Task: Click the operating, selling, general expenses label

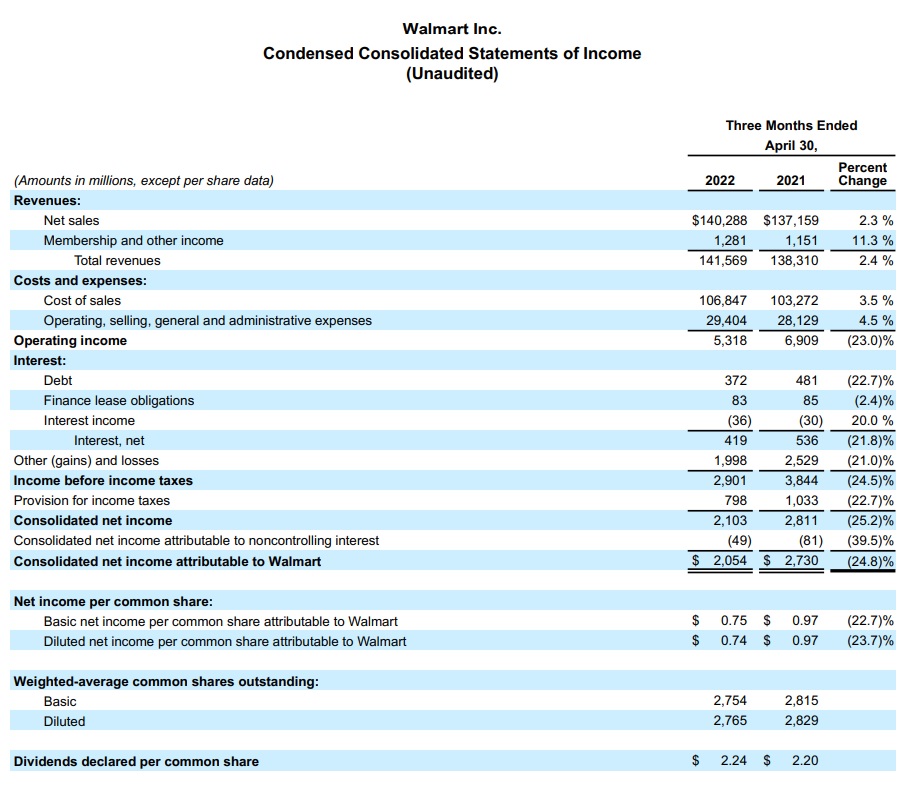Action: 208,321
